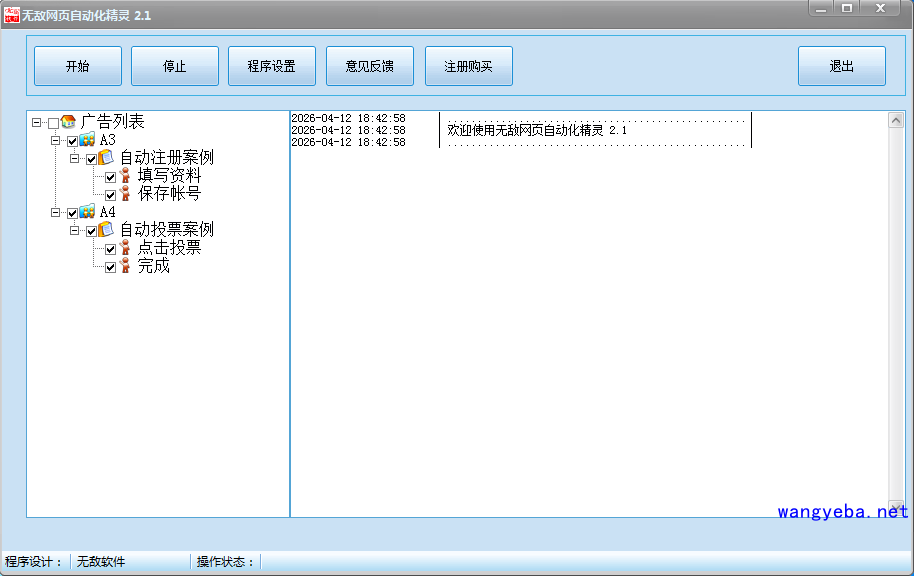
Task: Click the person icon beside 点击投票
Action: click(125, 248)
